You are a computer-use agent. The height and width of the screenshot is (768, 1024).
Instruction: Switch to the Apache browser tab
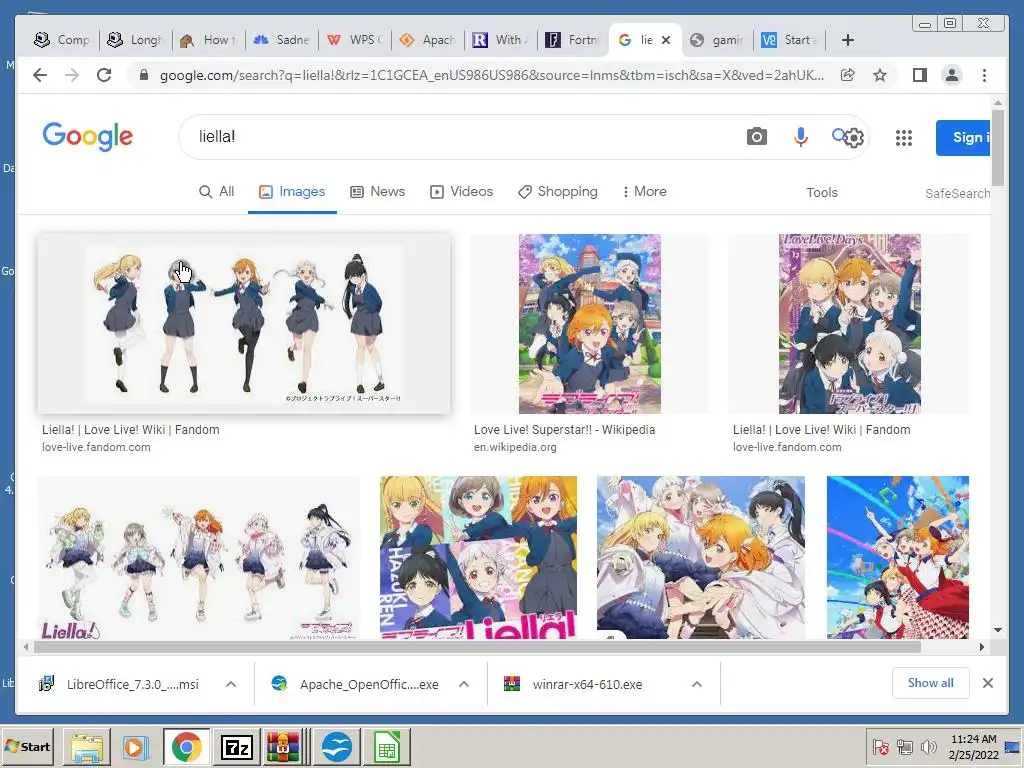tap(428, 40)
